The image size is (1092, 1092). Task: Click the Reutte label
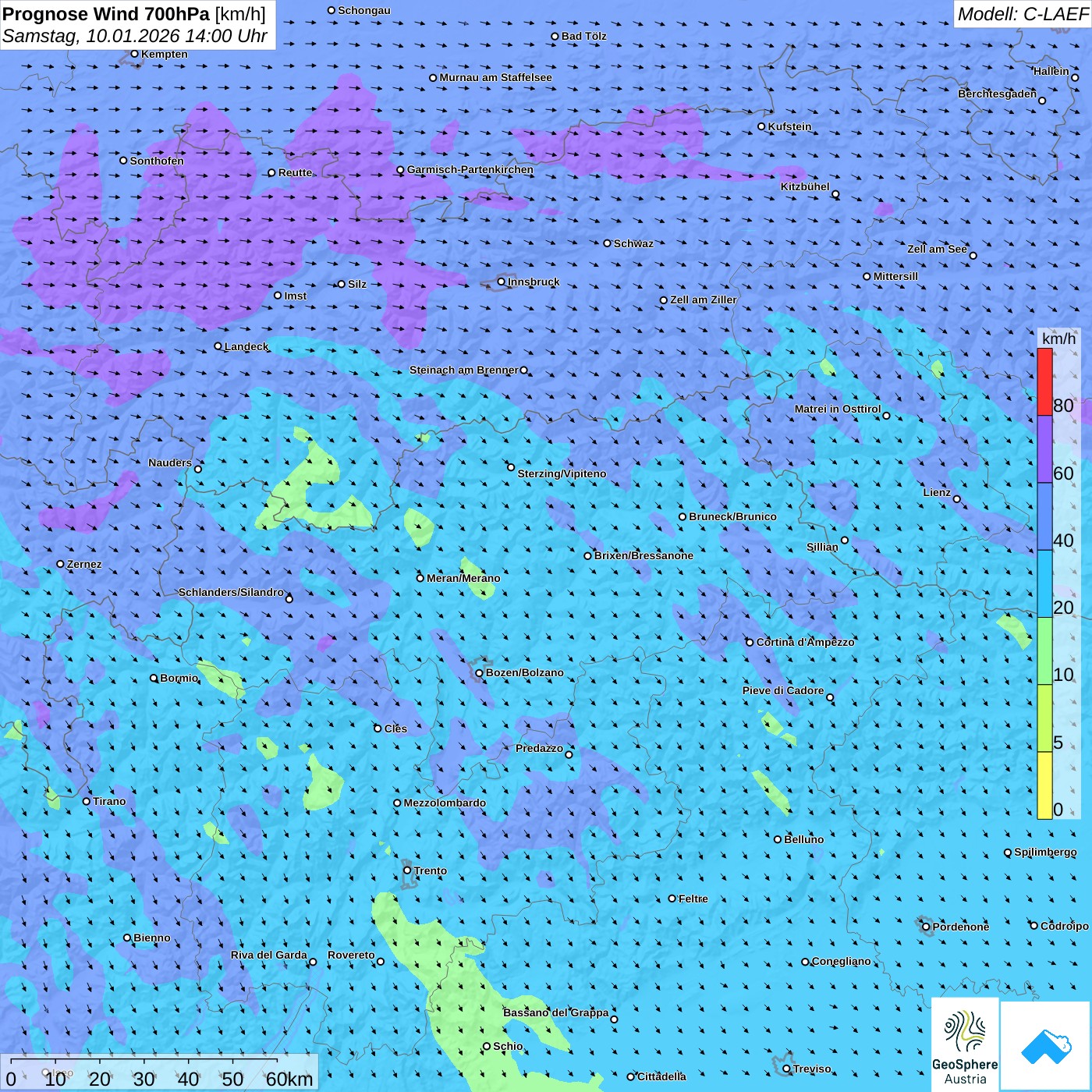(x=295, y=172)
